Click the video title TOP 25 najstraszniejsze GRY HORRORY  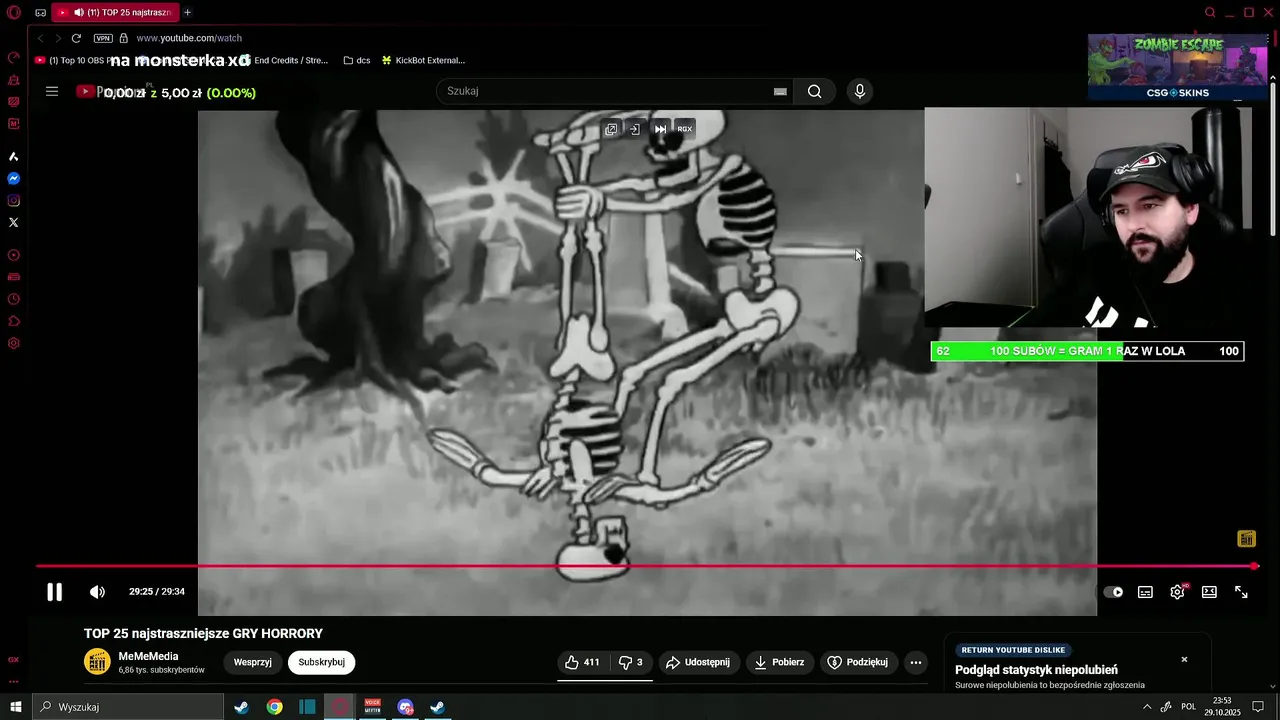203,634
